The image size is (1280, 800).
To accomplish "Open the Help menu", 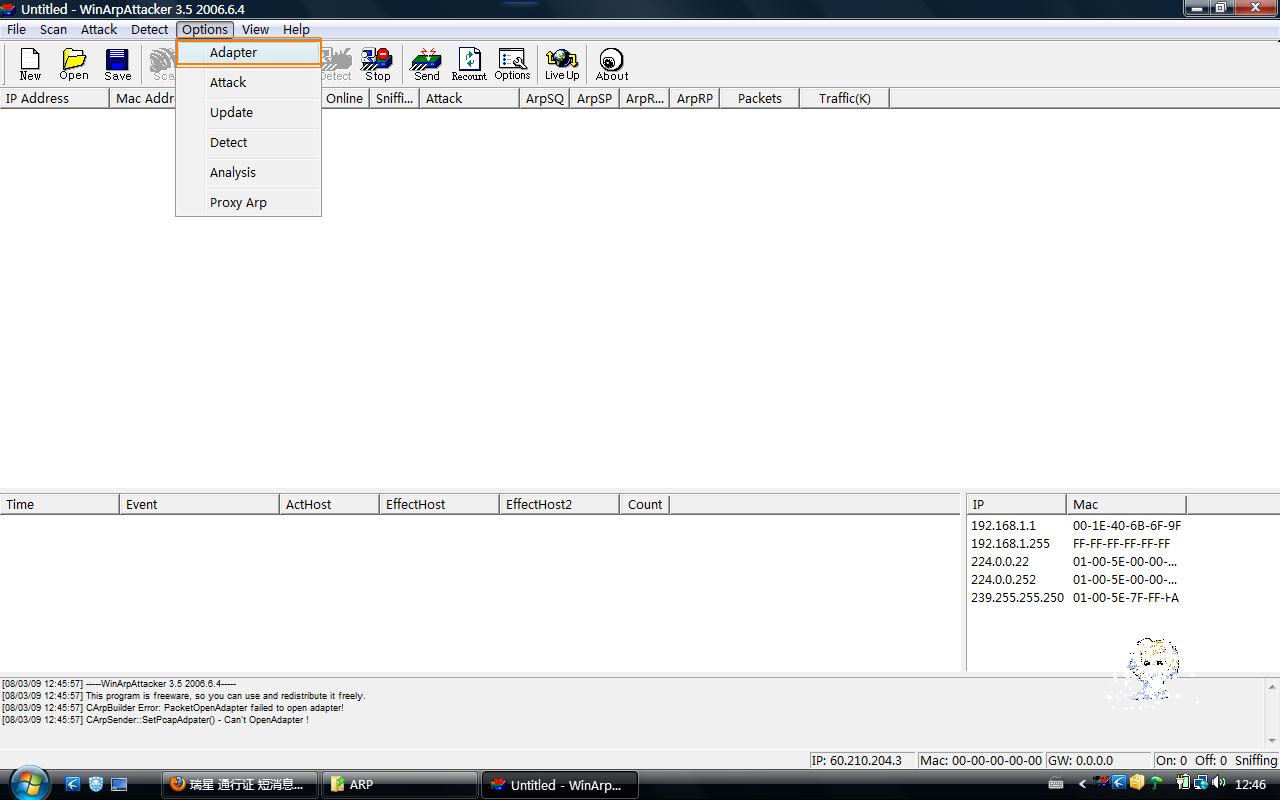I will (x=296, y=29).
